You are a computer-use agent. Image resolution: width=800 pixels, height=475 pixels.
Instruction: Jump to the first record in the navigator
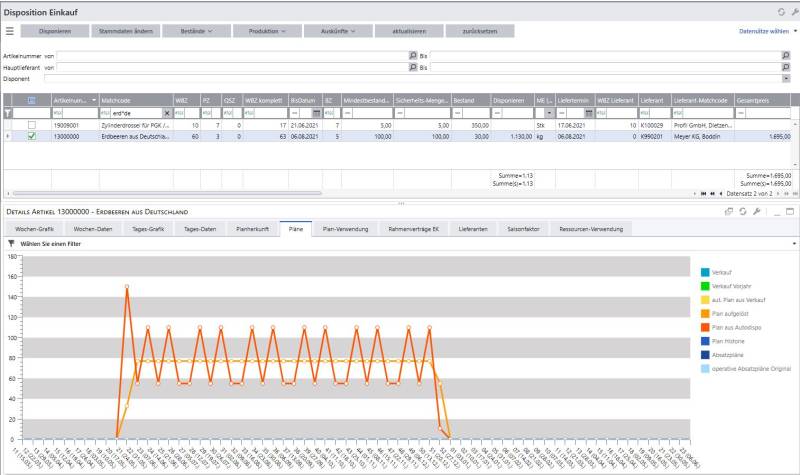click(x=702, y=193)
